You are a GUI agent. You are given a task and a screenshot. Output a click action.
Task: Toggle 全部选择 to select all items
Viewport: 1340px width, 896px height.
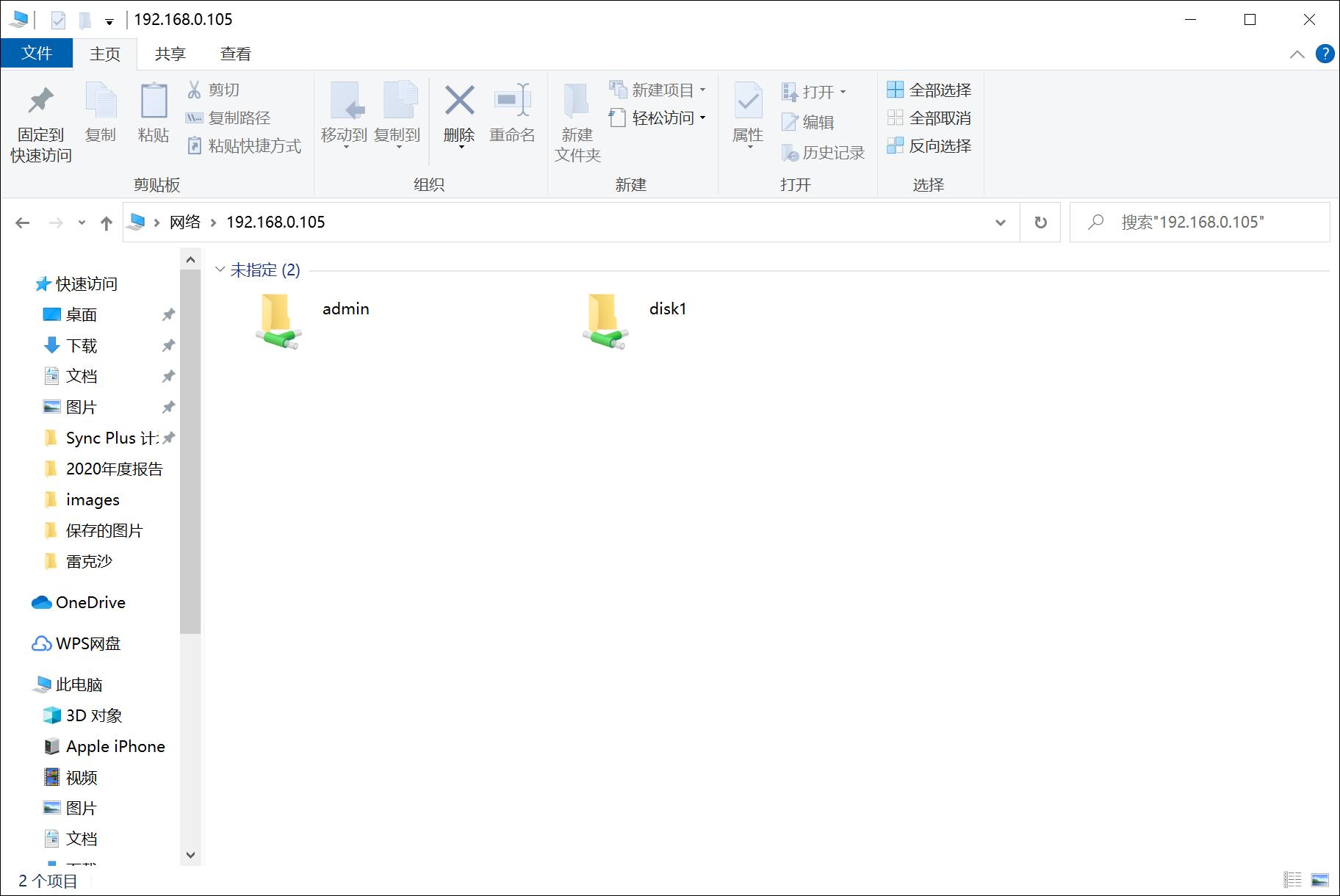[930, 89]
